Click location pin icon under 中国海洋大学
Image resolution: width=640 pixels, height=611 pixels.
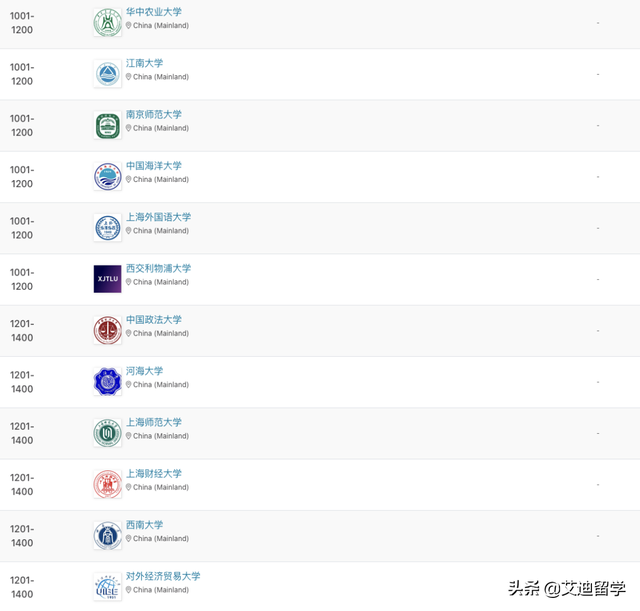click(129, 179)
